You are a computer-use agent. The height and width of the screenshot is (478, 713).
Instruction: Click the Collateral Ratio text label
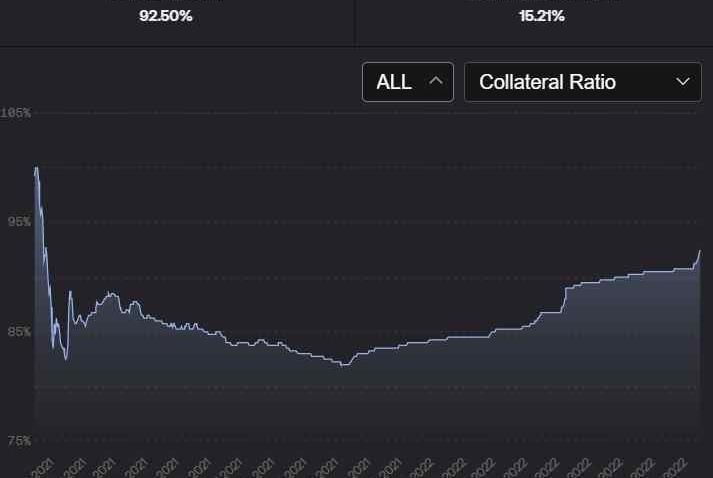pos(547,82)
